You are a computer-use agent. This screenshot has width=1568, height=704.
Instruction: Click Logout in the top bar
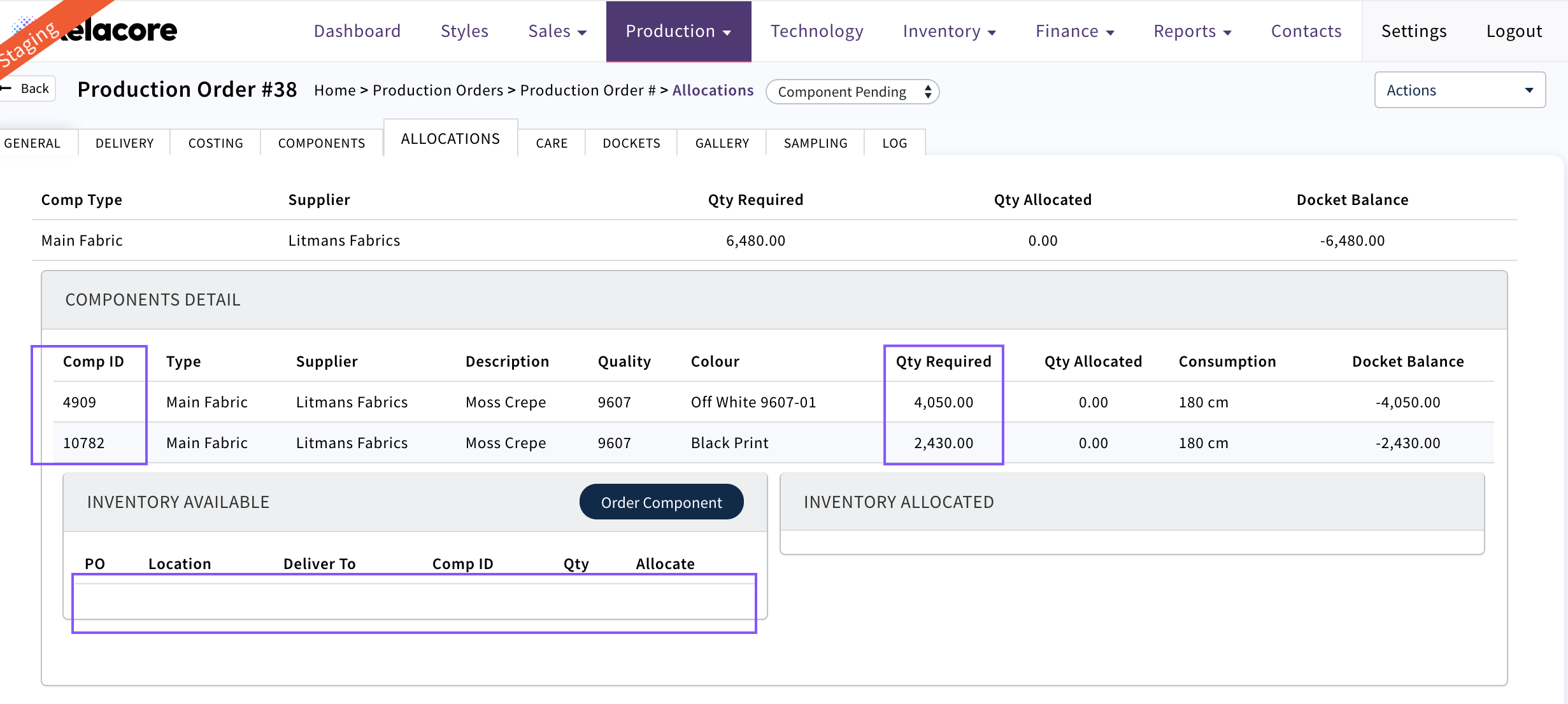1514,31
